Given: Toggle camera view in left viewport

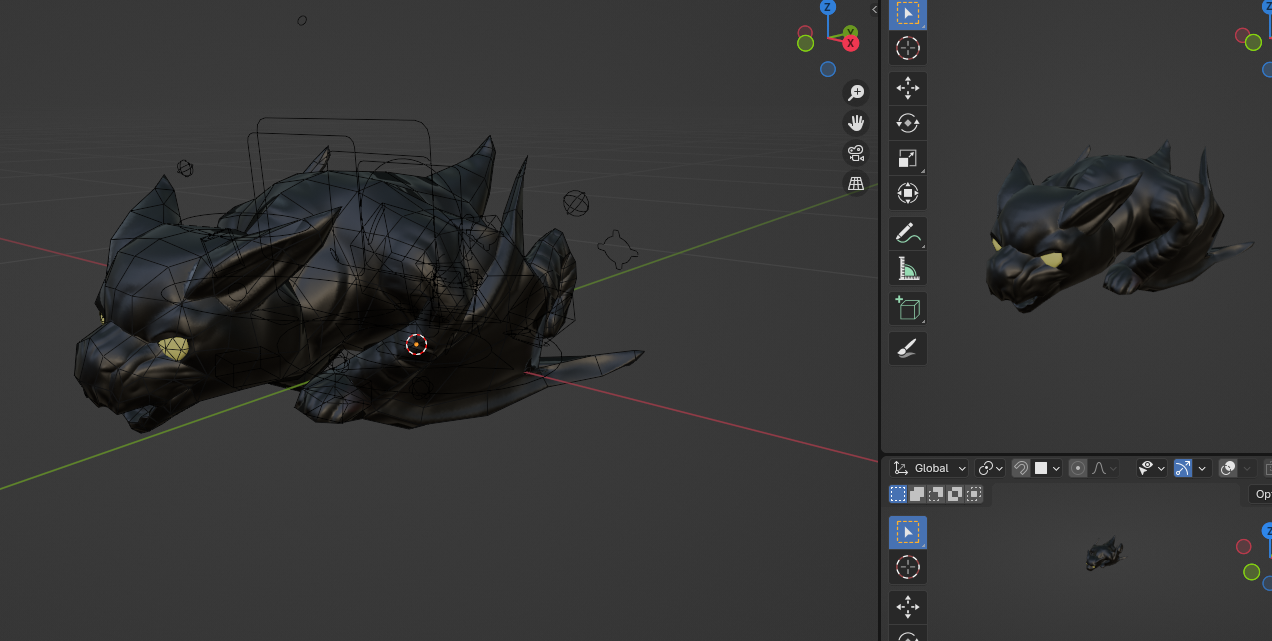Looking at the screenshot, I should click(x=856, y=153).
